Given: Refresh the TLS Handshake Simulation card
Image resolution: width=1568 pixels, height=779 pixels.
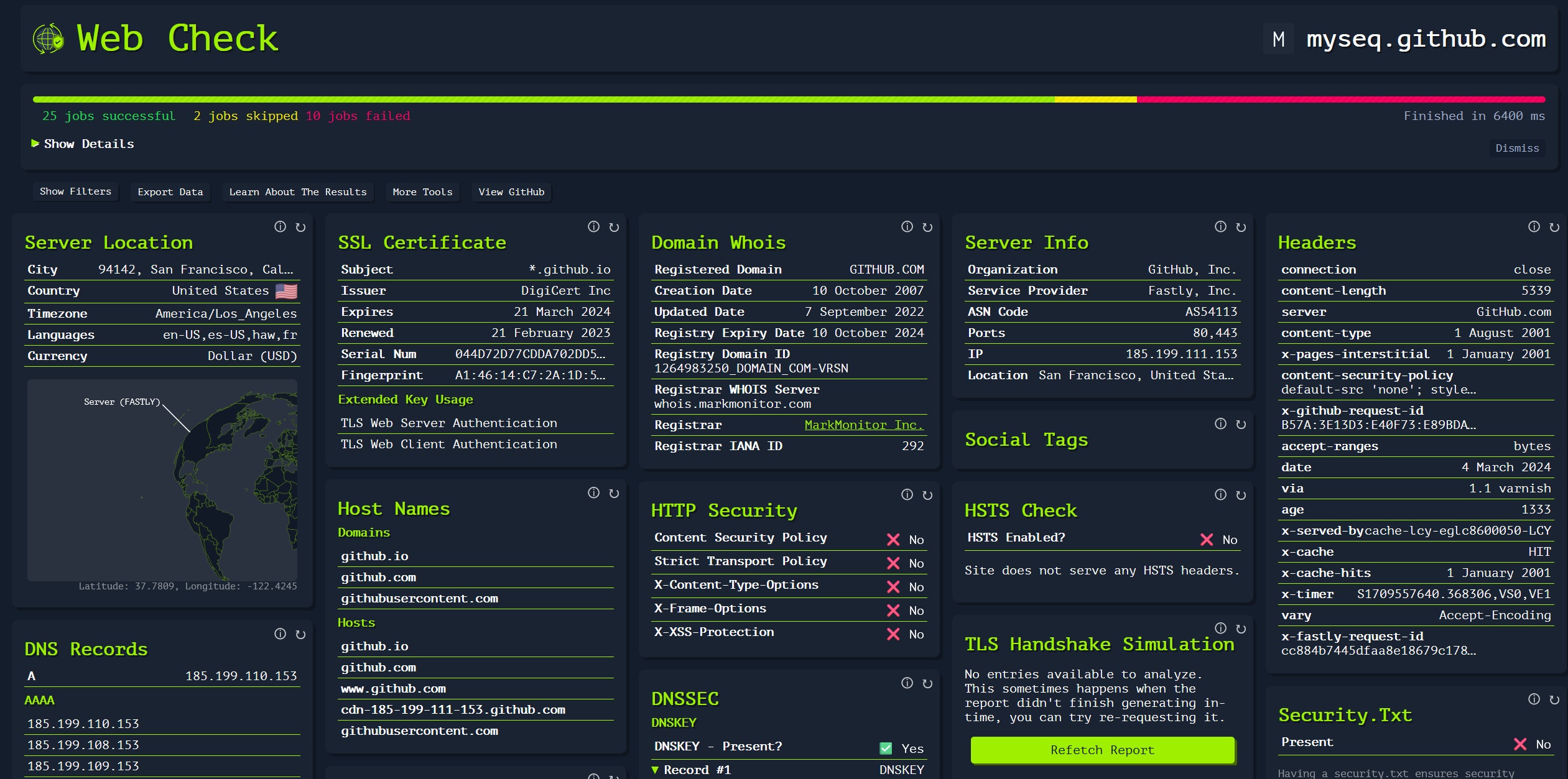Looking at the screenshot, I should (1241, 629).
